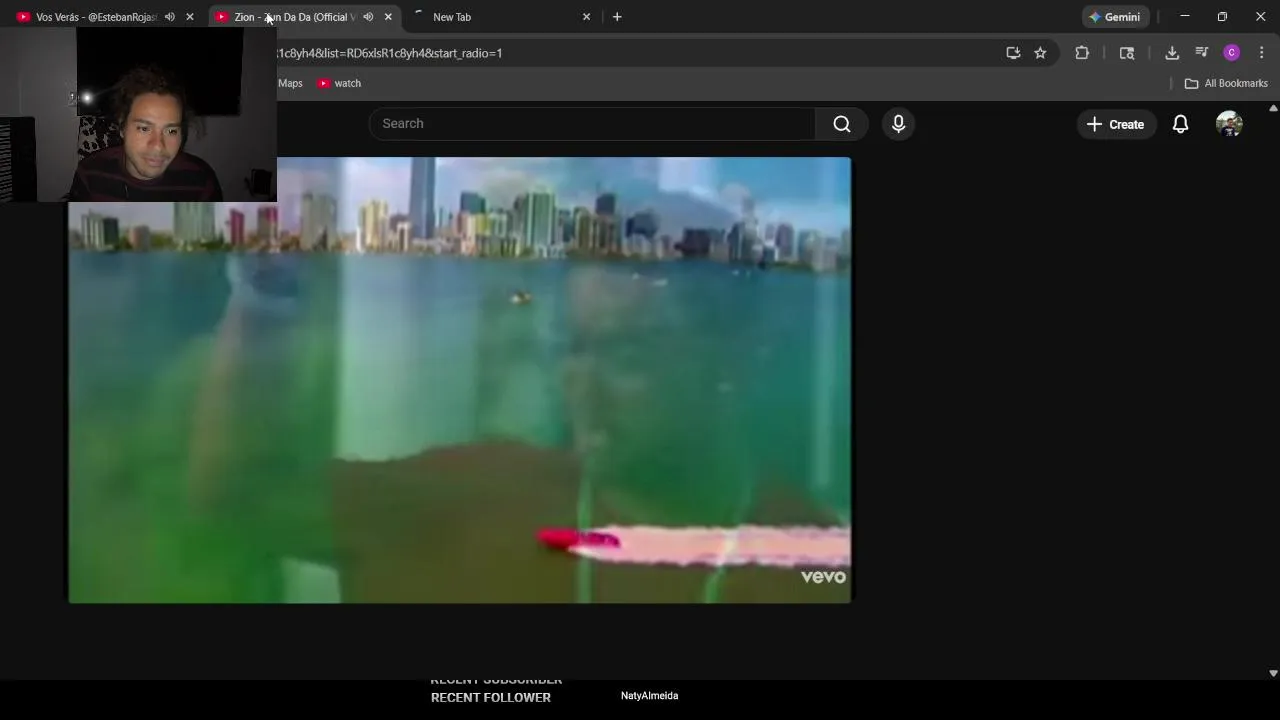The image size is (1280, 720).
Task: Switch to the New Tab tab
Action: pyautogui.click(x=502, y=17)
